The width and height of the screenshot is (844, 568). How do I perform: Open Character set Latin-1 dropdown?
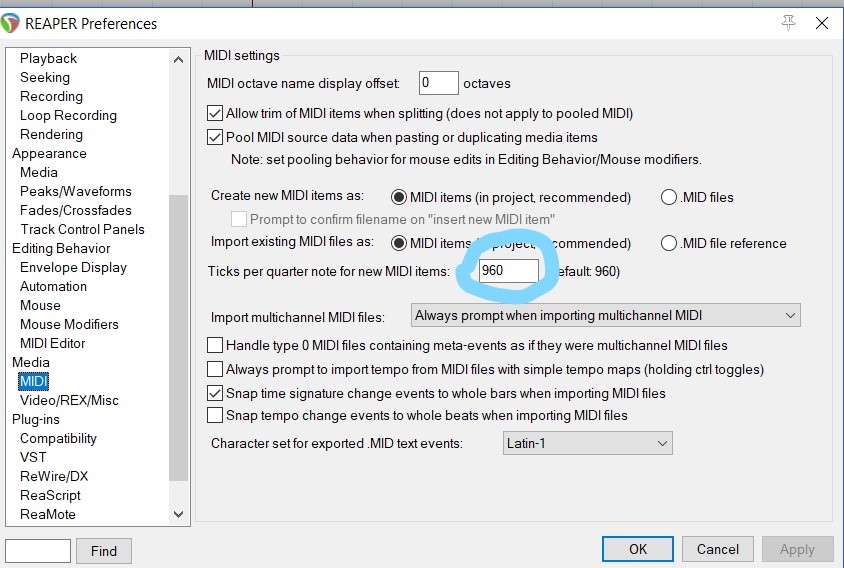coord(587,443)
